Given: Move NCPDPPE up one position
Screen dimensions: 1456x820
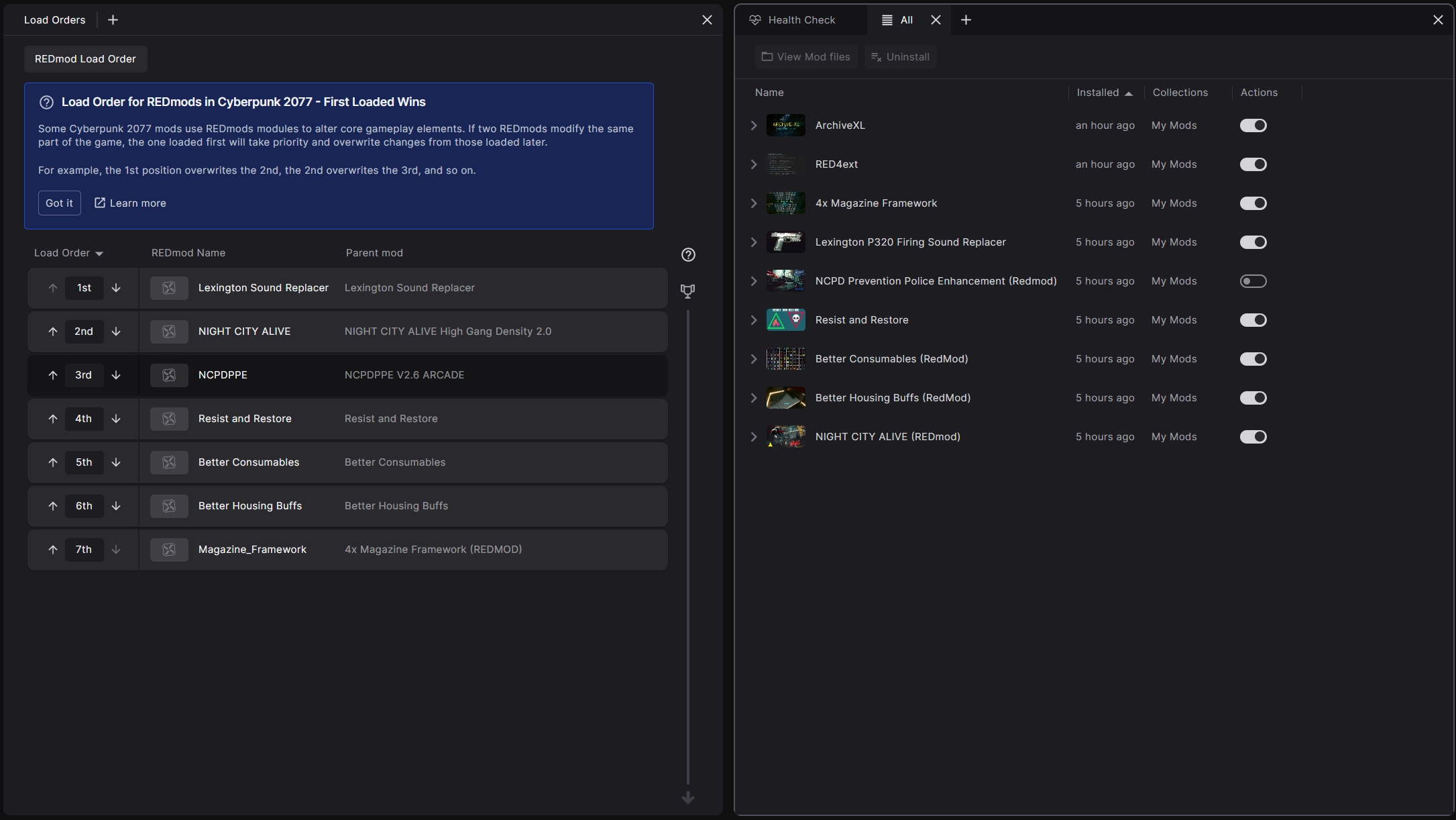Looking at the screenshot, I should [x=53, y=375].
